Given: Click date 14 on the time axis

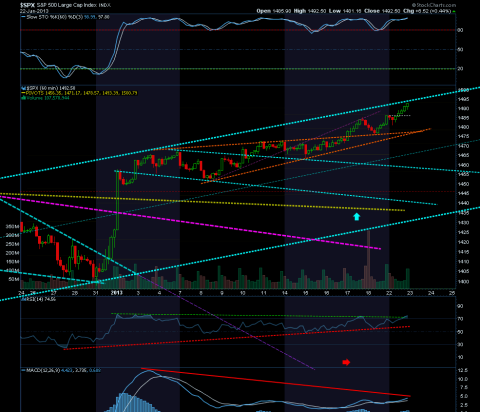Looking at the screenshot, I should click(285, 293).
